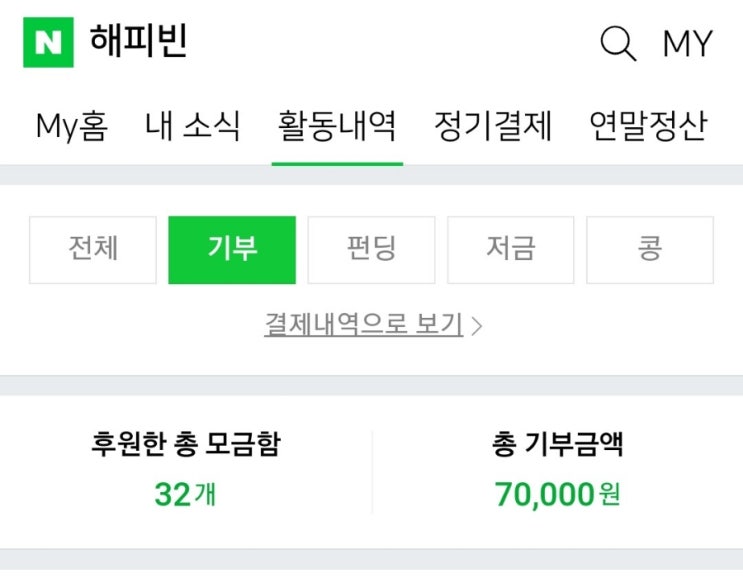Select the 활동내역 tab
The height and width of the screenshot is (578, 743).
pos(337,127)
